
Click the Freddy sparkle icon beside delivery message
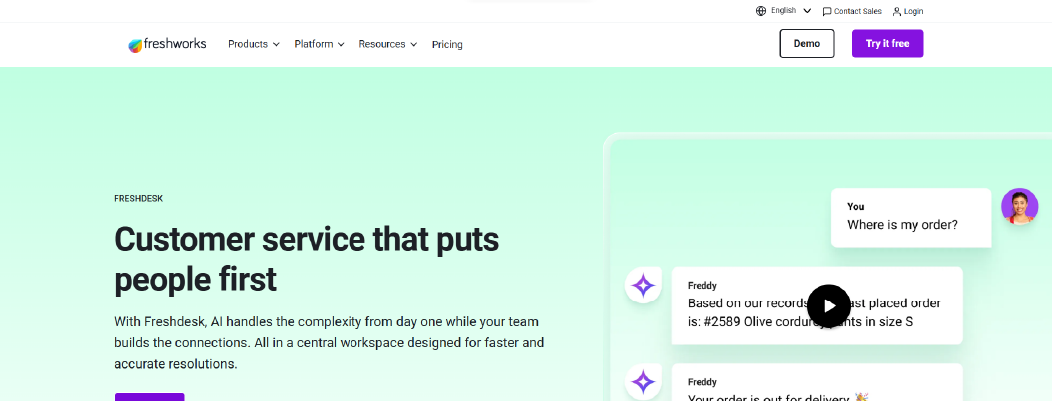643,382
